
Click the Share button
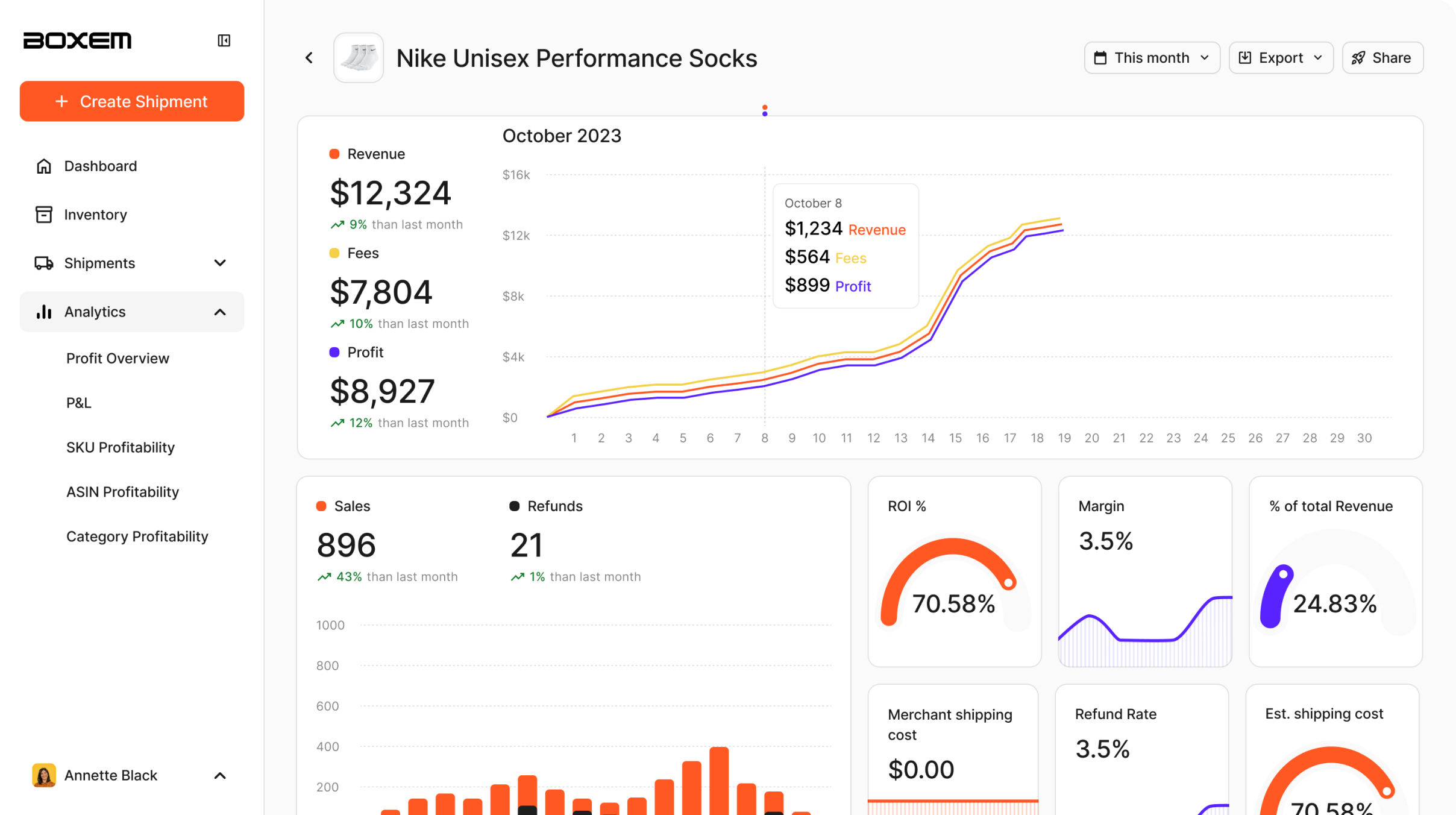pyautogui.click(x=1382, y=58)
